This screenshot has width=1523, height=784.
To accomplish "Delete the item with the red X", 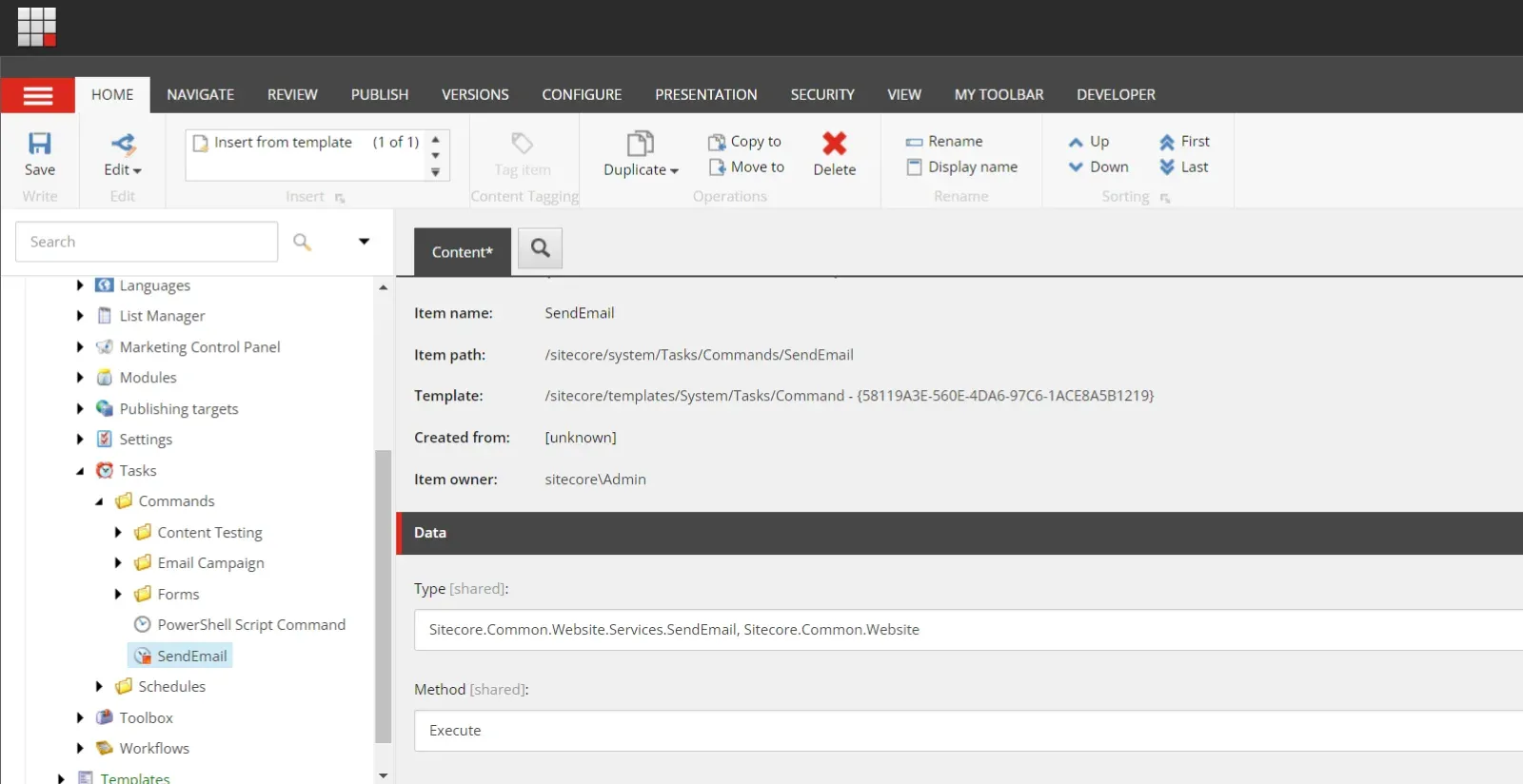I will (835, 144).
